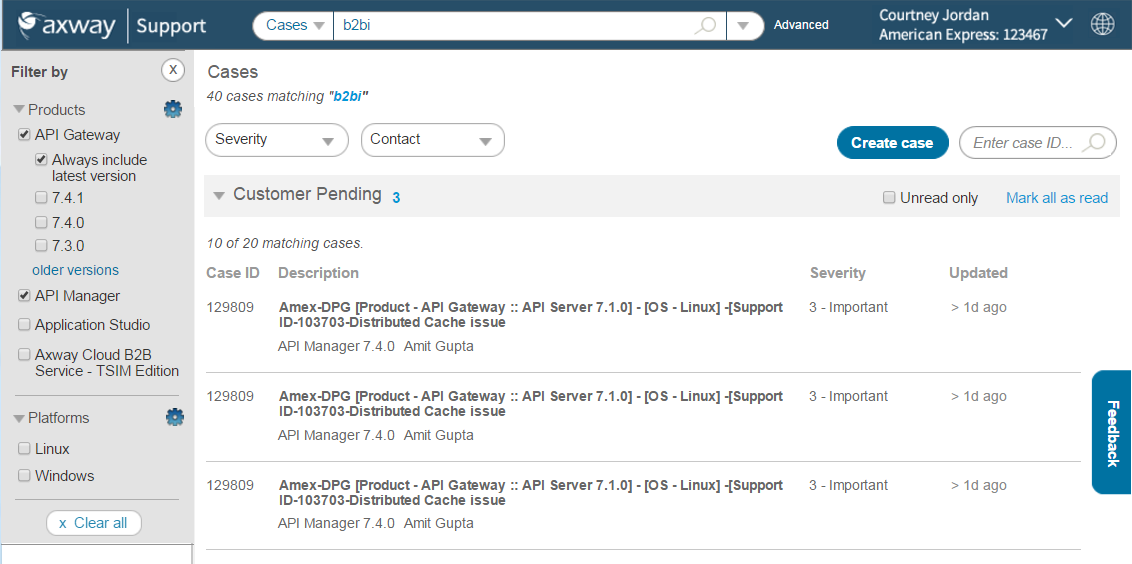Image resolution: width=1132 pixels, height=564 pixels.
Task: Check the Linux platform filter
Action: pos(24,449)
